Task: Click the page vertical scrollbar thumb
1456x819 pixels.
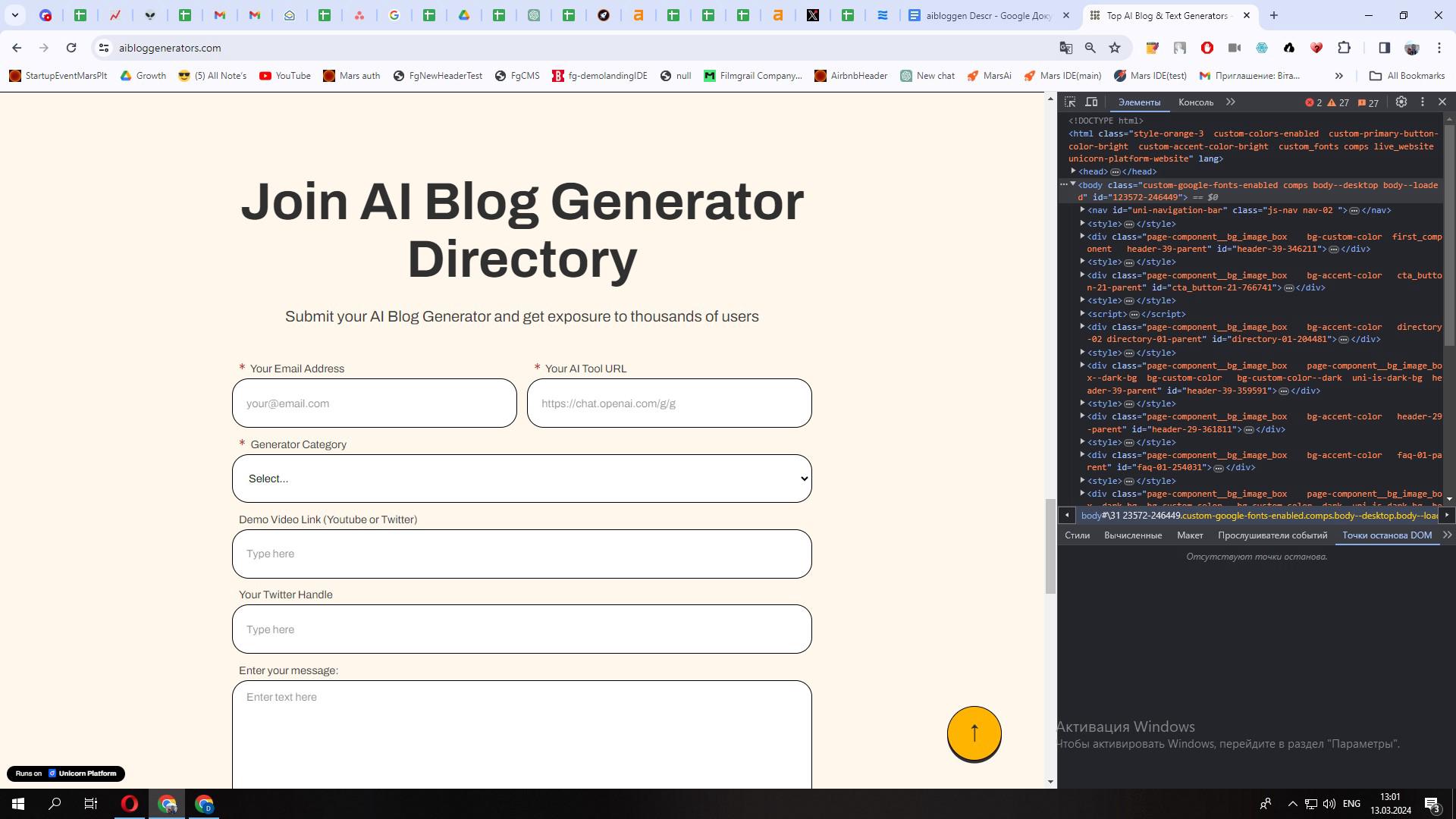Action: tap(1050, 546)
